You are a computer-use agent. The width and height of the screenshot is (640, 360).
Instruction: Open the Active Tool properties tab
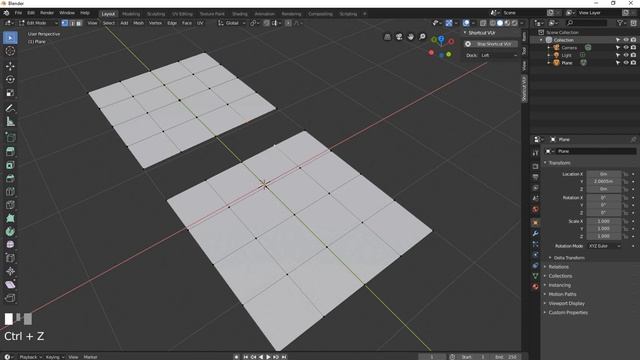pyautogui.click(x=535, y=153)
